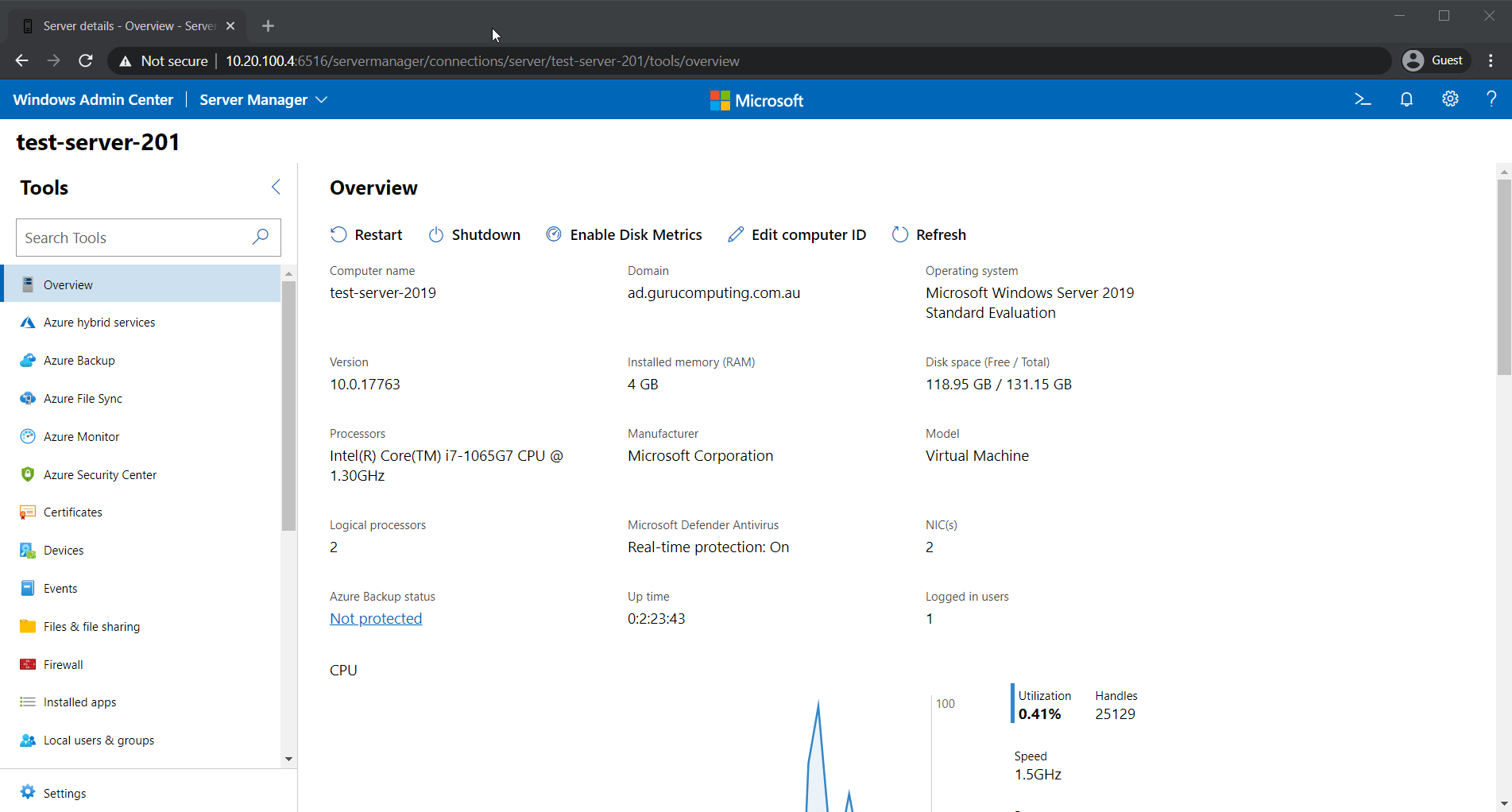Click the Windows Admin Center menu item

[x=93, y=99]
